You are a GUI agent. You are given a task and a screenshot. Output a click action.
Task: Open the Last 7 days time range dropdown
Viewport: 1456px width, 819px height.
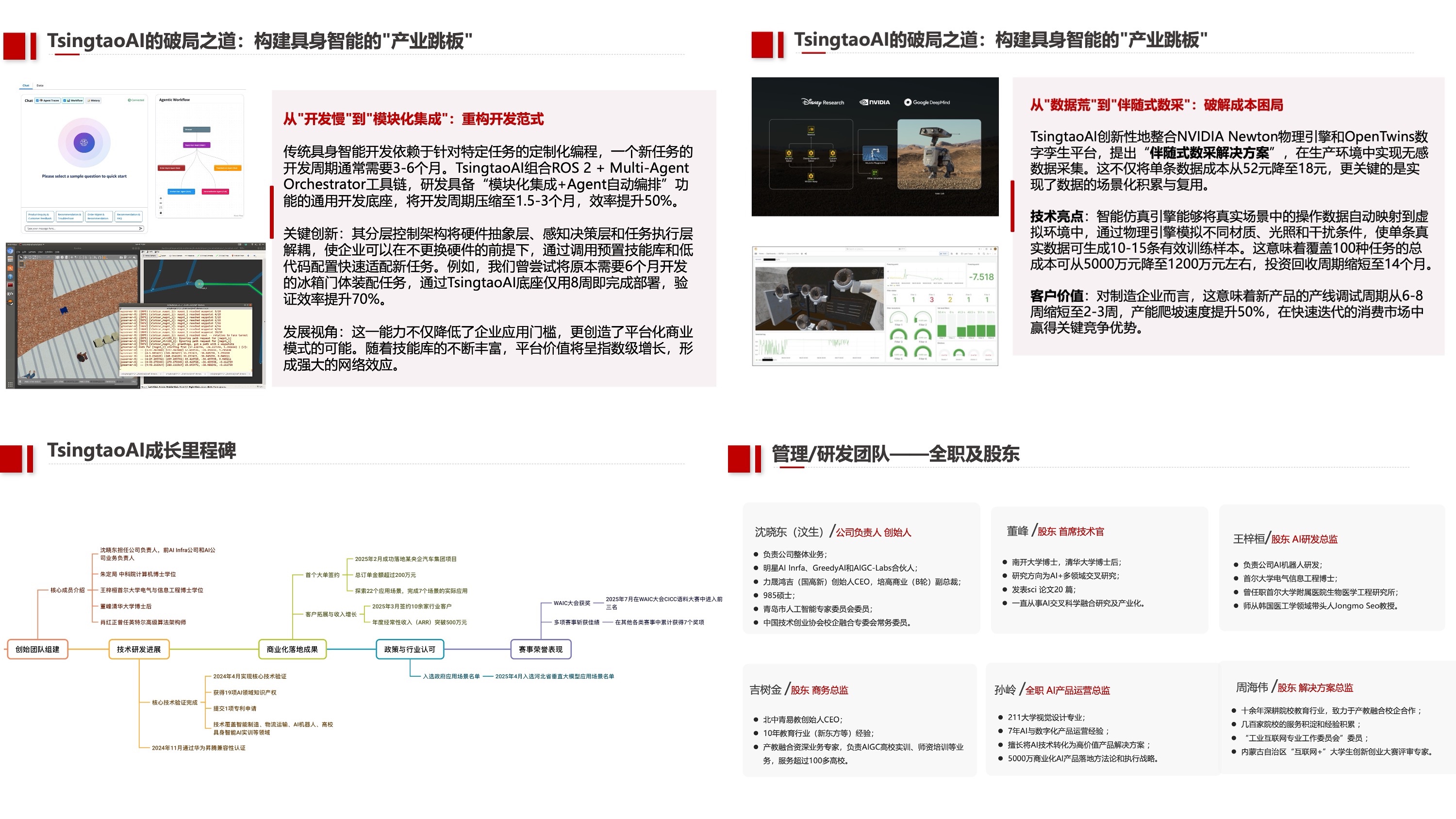[968, 254]
